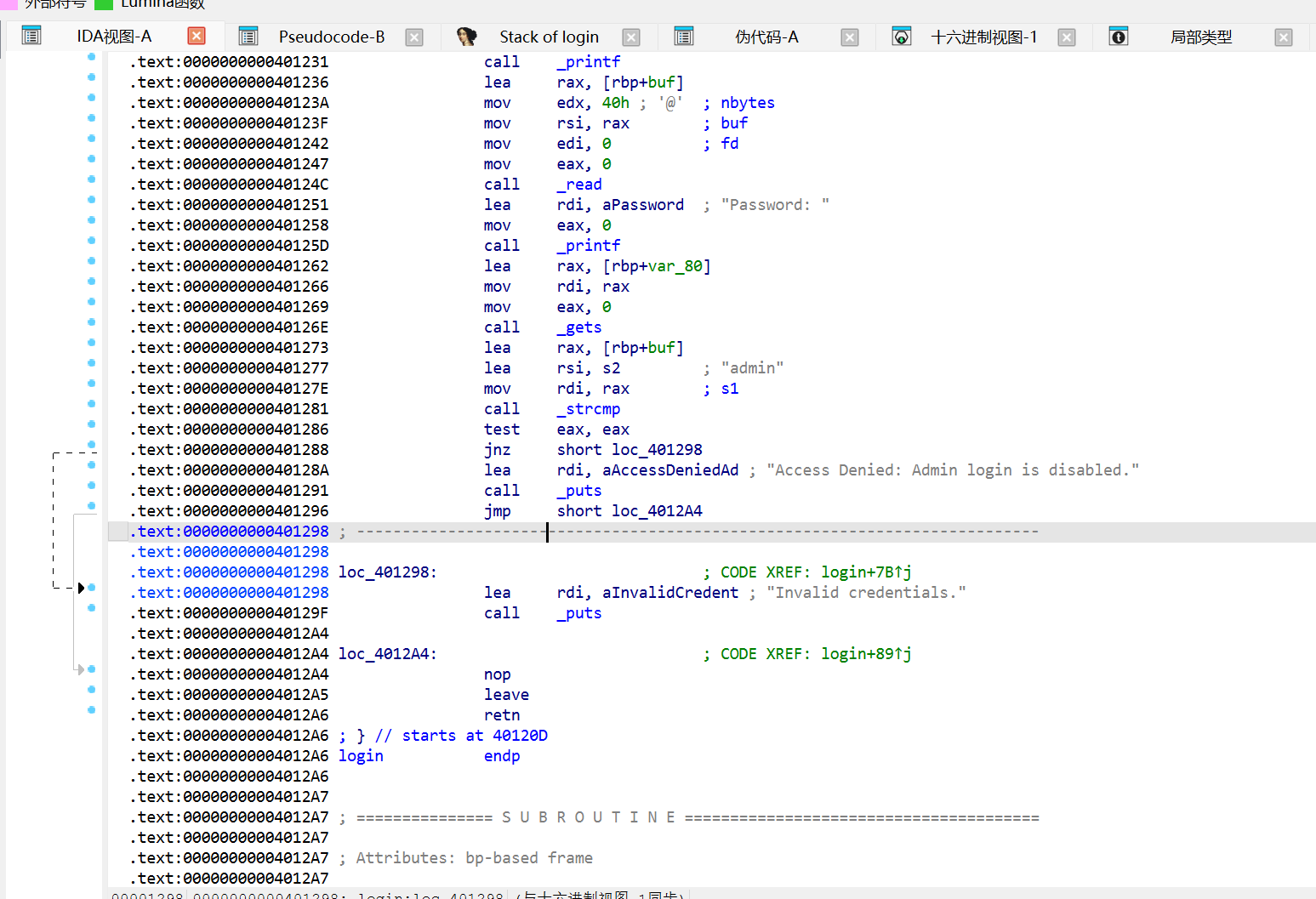Toggle breakpoint dot at address 401231
Viewport: 1316px width, 899px height.
pyautogui.click(x=91, y=57)
